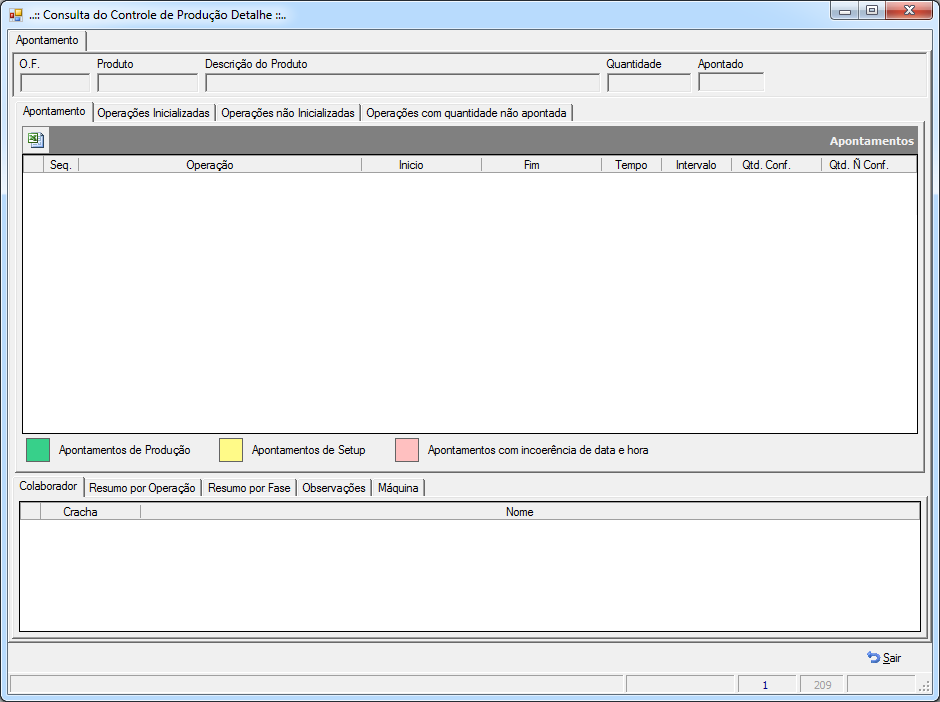The width and height of the screenshot is (940, 702).
Task: Click the Apontamentos de Setup legend label
Action: [309, 450]
